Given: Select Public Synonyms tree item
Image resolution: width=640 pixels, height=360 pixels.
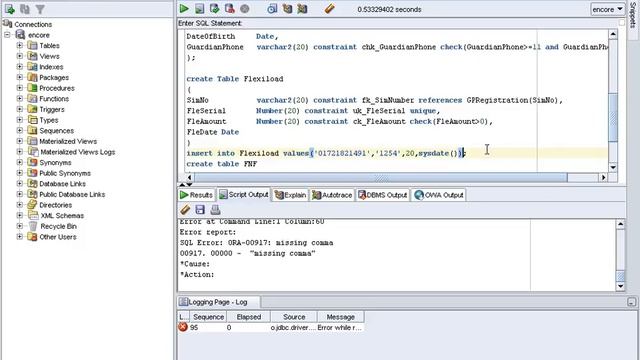Looking at the screenshot, I should 65,173.
